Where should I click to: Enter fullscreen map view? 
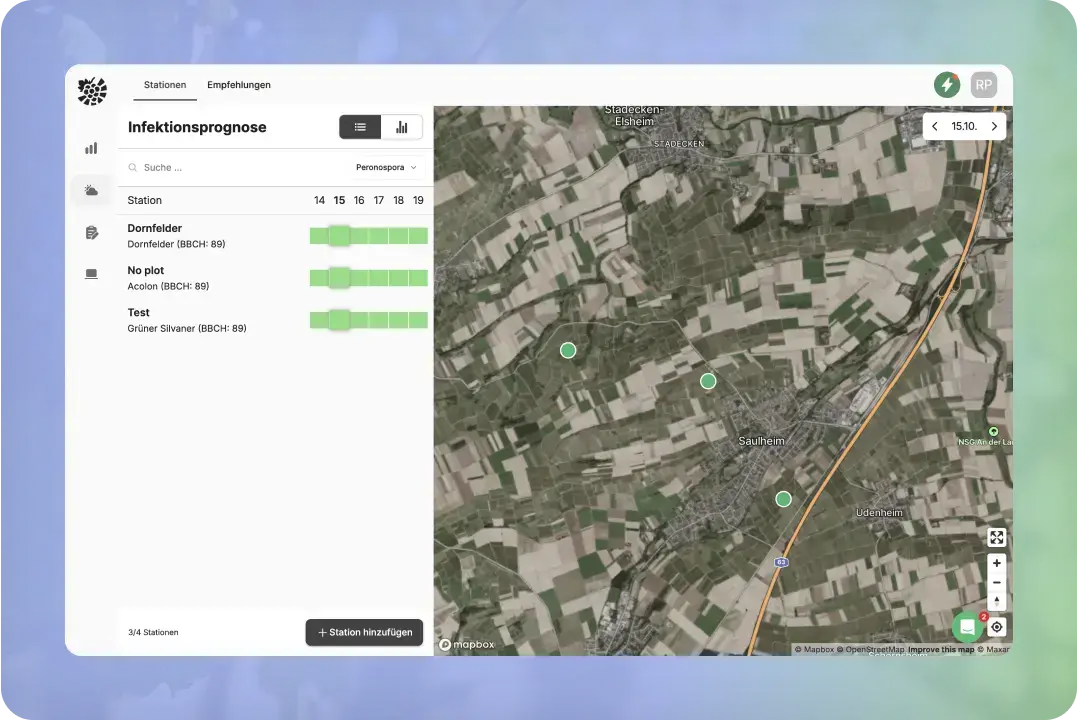point(996,538)
